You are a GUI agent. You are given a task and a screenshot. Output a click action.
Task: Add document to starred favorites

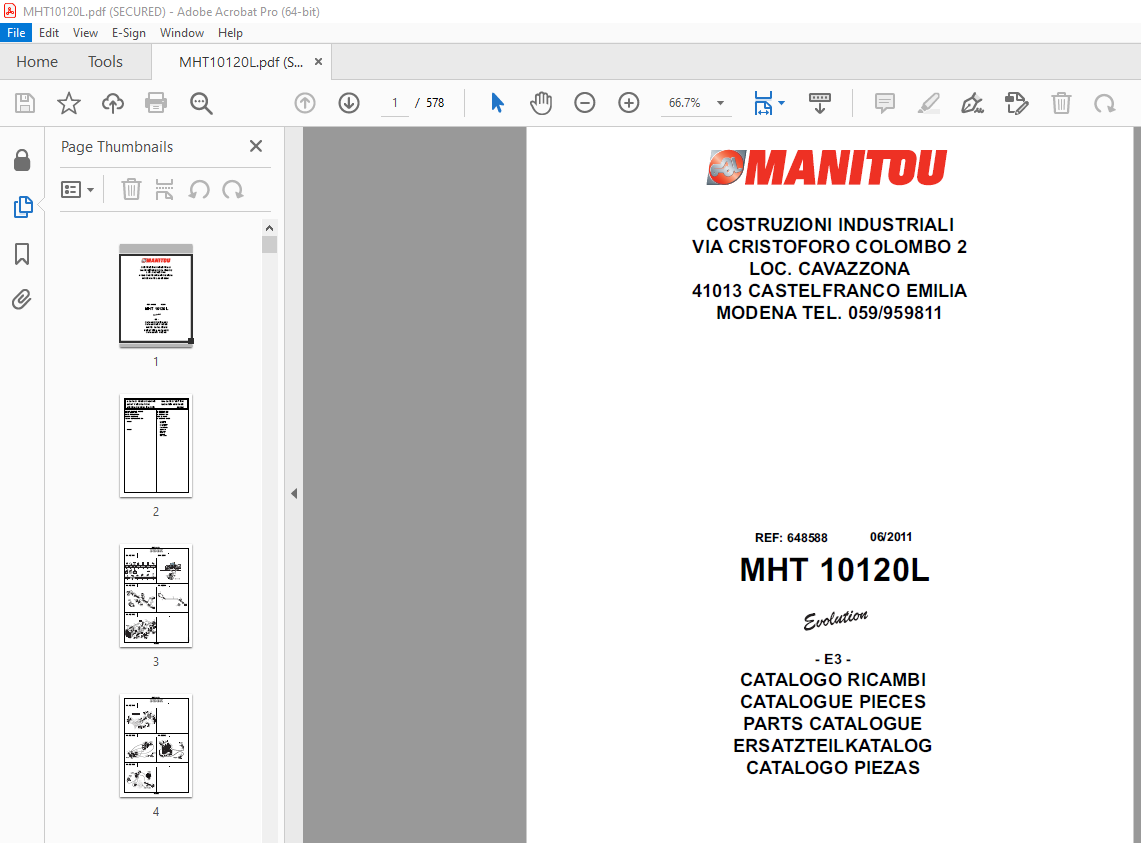pyautogui.click(x=68, y=103)
